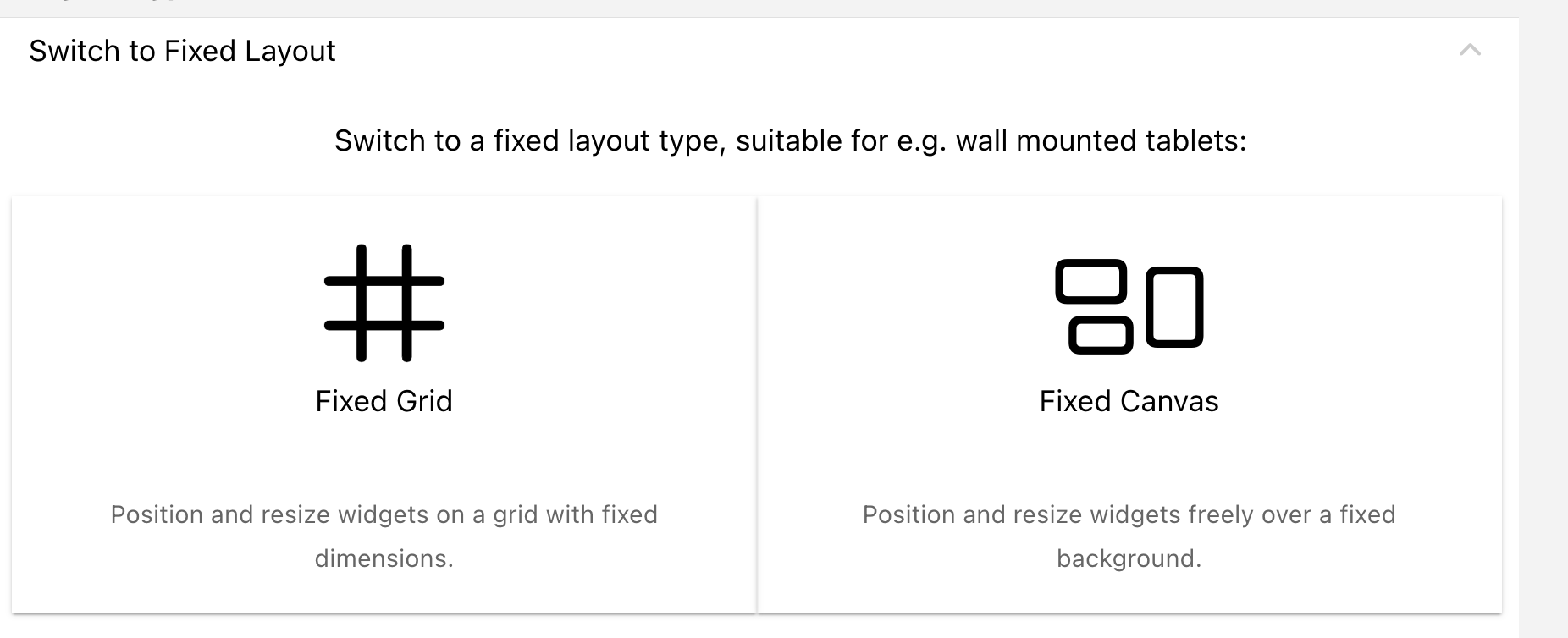Click the word "Grid" in the card title
This screenshot has height=638, width=1568.
click(425, 401)
